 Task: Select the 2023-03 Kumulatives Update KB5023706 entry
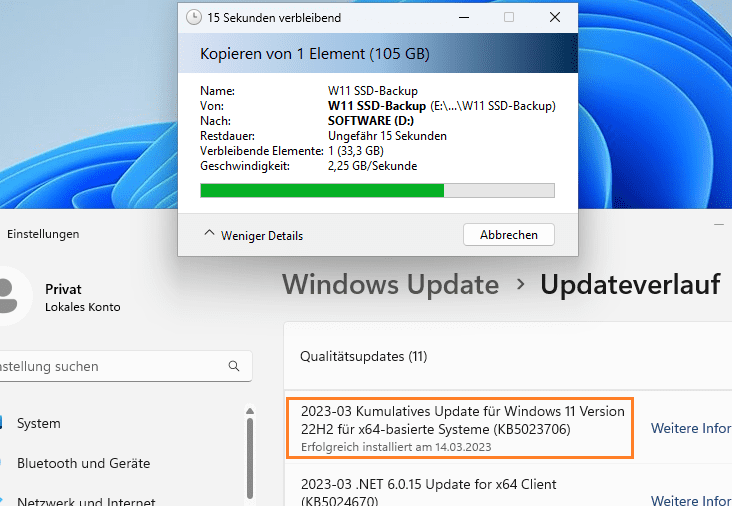460,428
